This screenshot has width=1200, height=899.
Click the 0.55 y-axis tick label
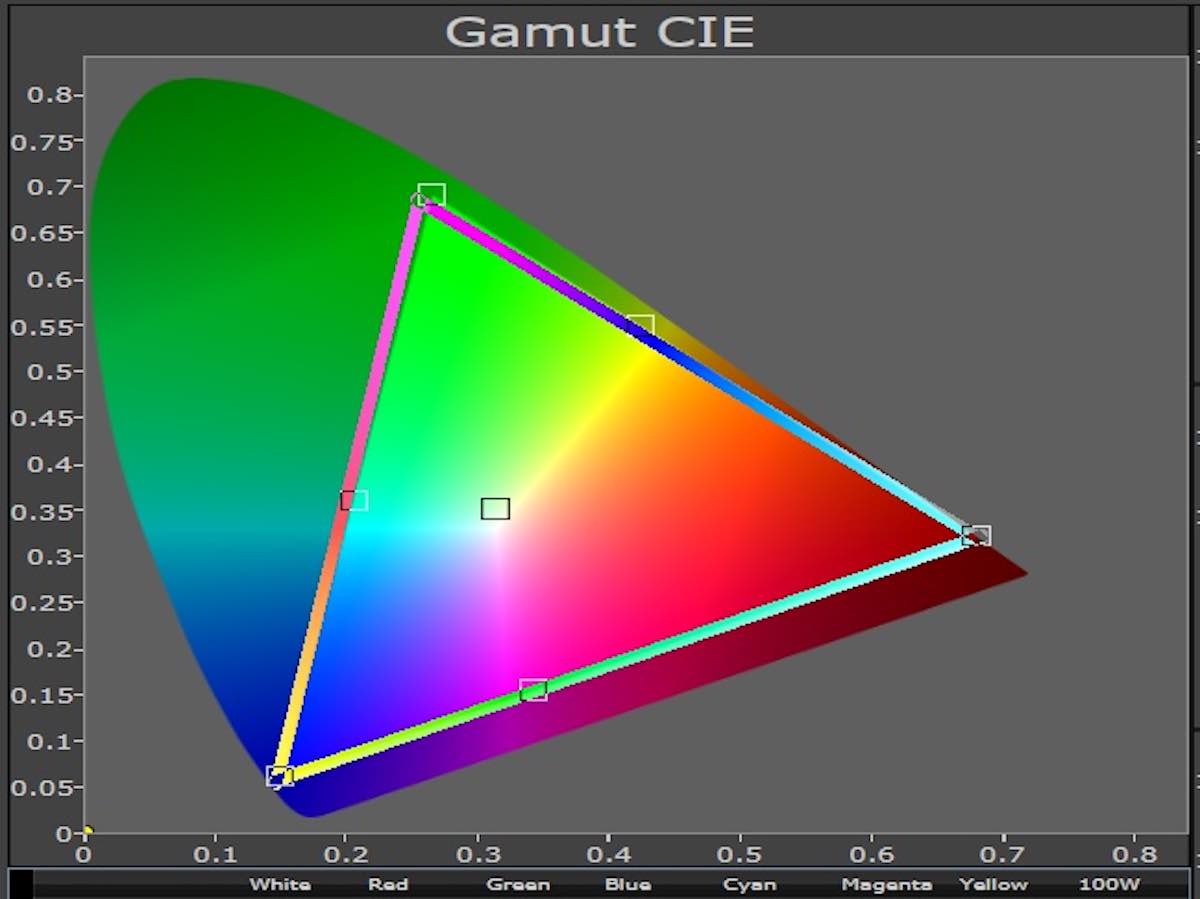click(40, 326)
